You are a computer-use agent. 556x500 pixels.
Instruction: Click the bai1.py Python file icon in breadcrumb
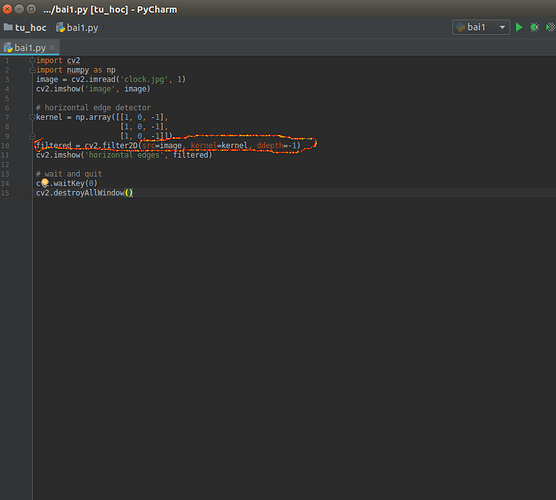click(60, 27)
